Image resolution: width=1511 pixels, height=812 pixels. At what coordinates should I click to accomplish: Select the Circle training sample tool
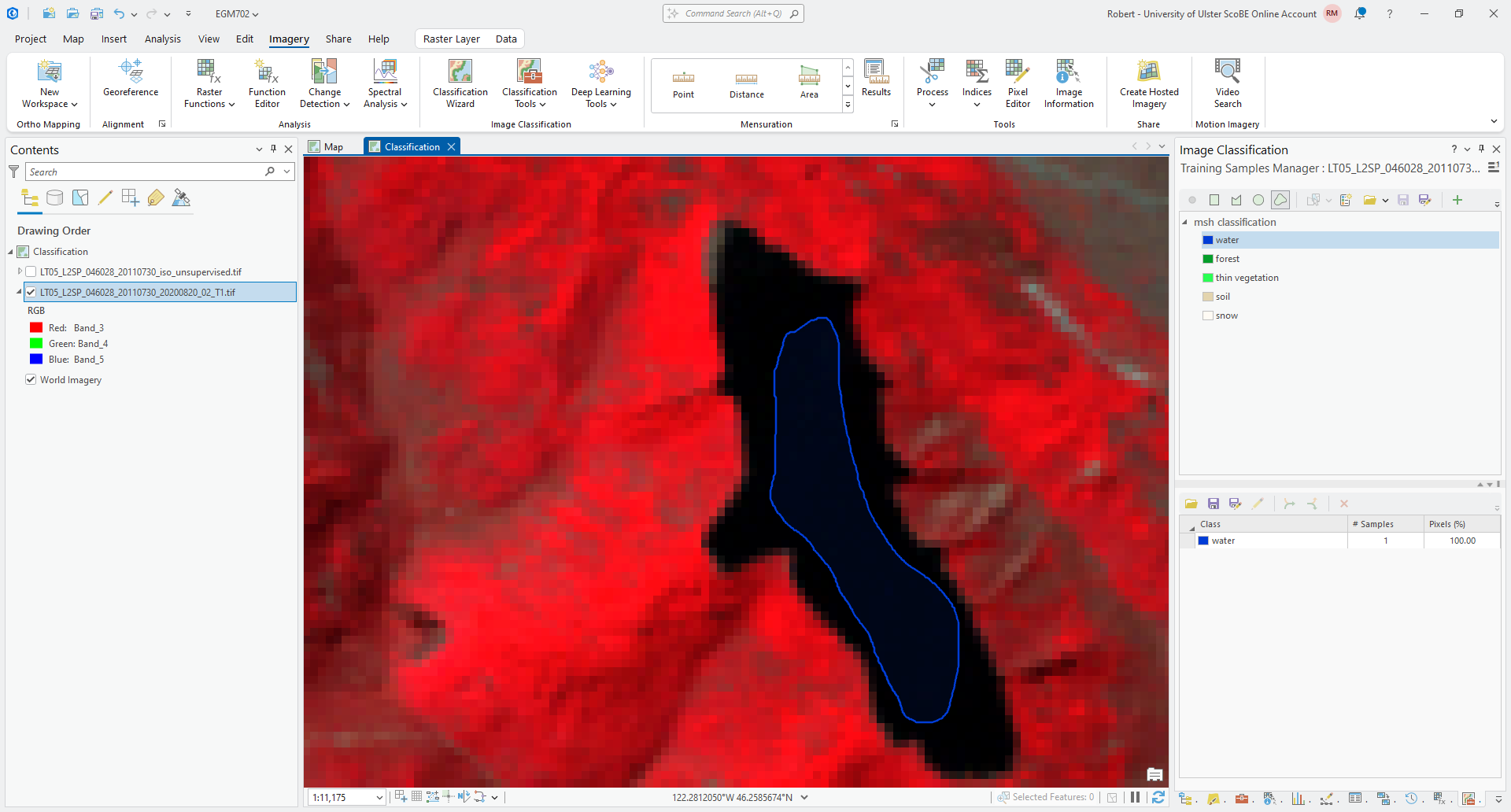(1258, 200)
